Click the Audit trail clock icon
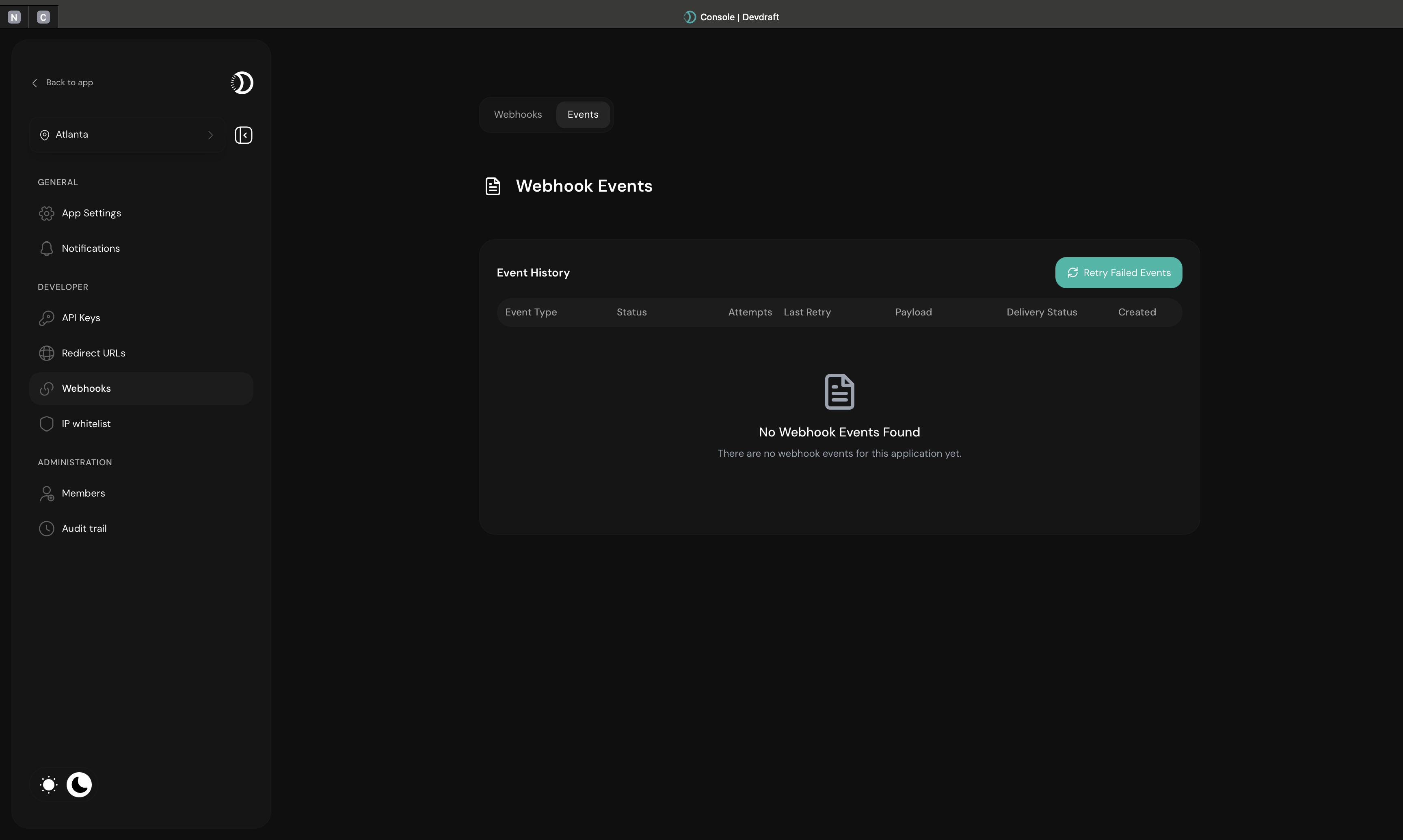Image resolution: width=1403 pixels, height=840 pixels. 46,528
